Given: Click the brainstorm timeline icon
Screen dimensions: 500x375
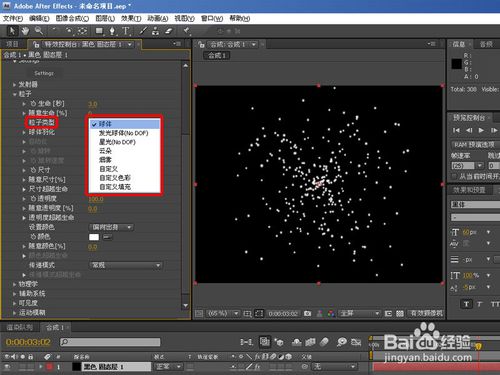Looking at the screenshot, I should [342, 342].
